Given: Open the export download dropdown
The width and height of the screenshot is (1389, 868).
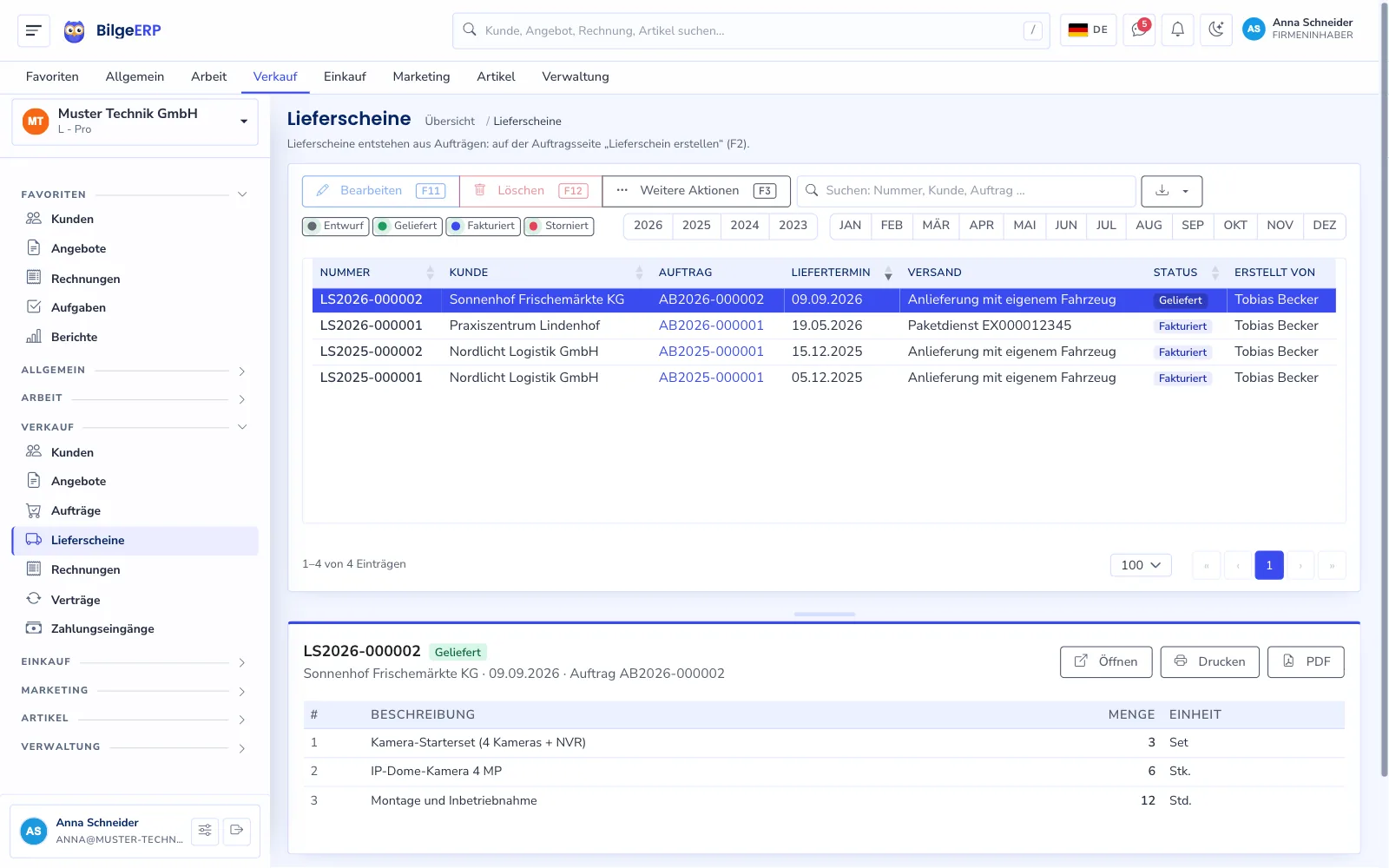Looking at the screenshot, I should (1171, 191).
